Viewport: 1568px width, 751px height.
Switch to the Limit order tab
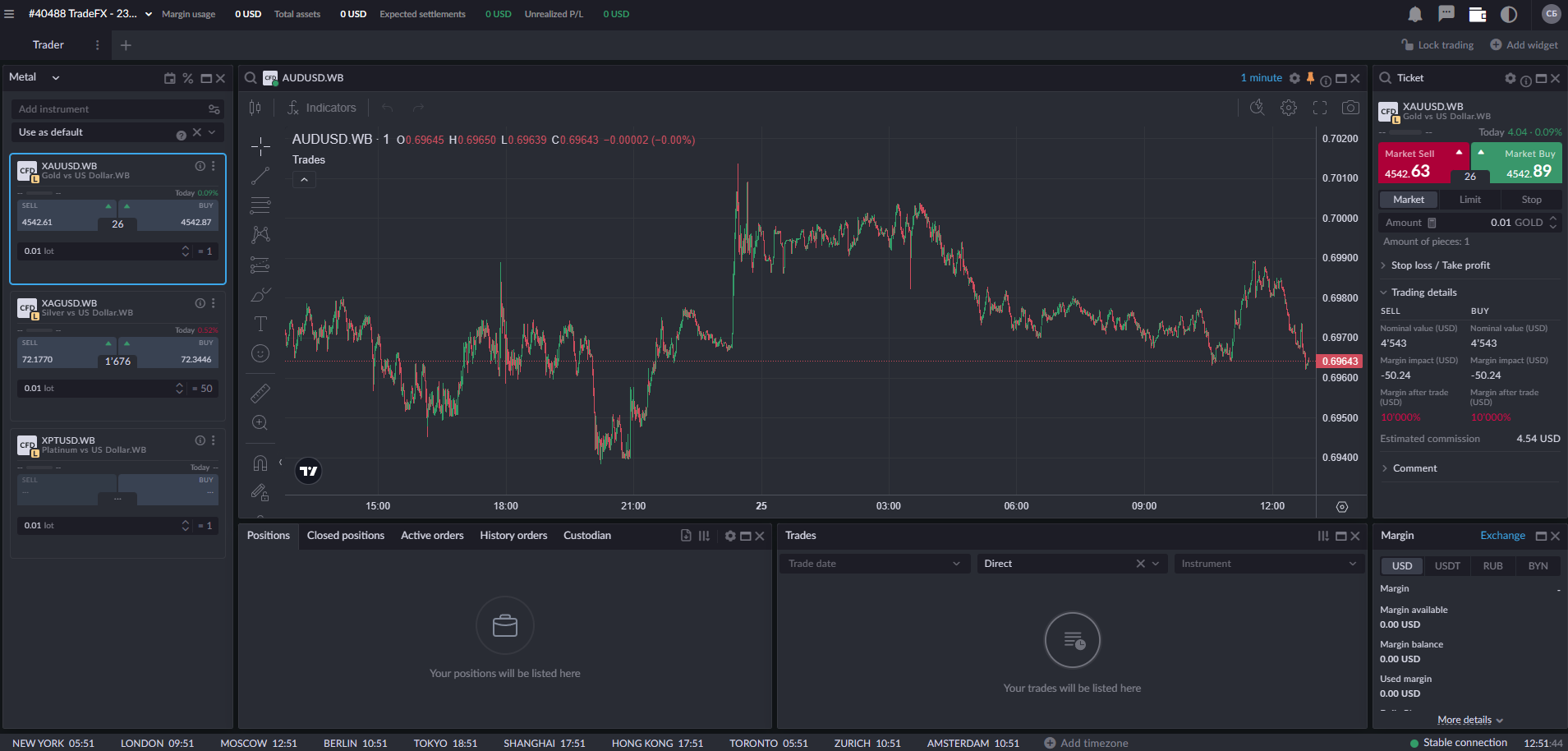1469,200
